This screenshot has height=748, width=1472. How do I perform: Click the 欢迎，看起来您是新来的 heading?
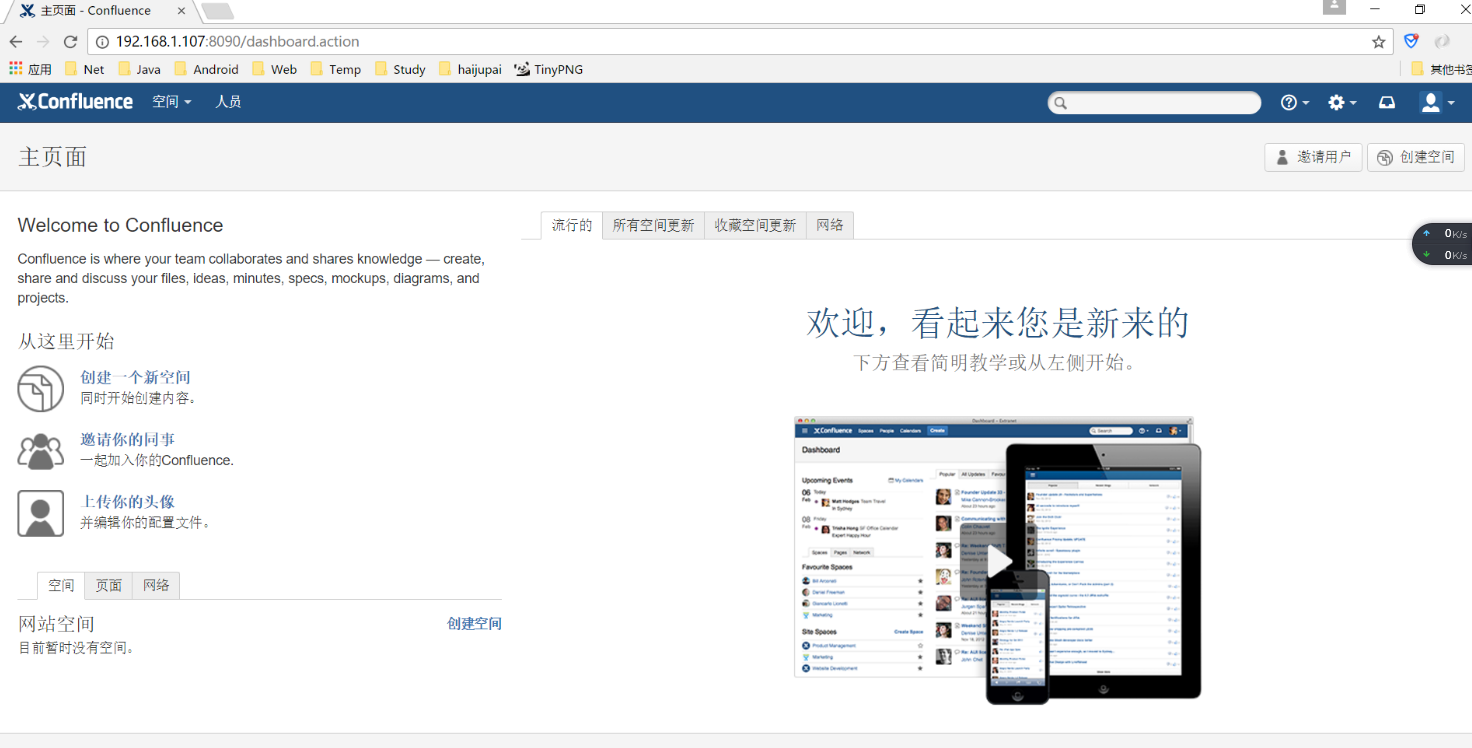998,323
